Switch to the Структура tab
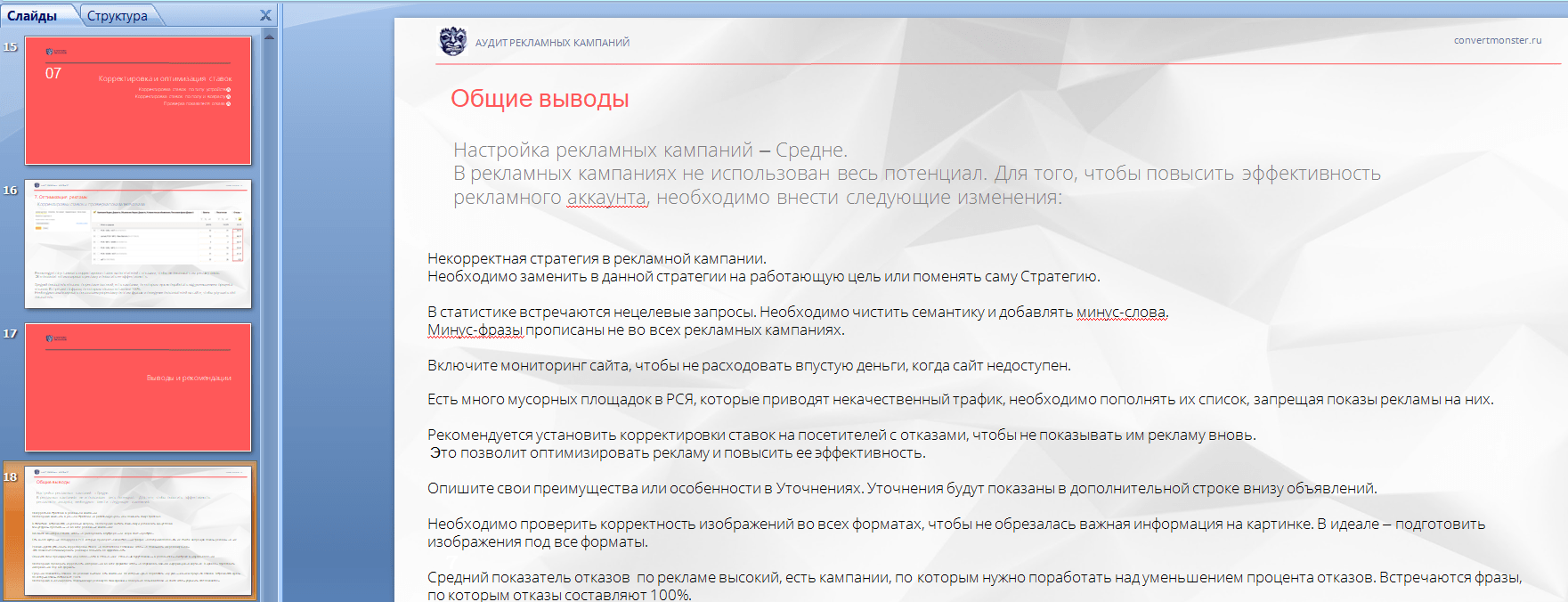This screenshot has height=602, width=1568. [118, 16]
